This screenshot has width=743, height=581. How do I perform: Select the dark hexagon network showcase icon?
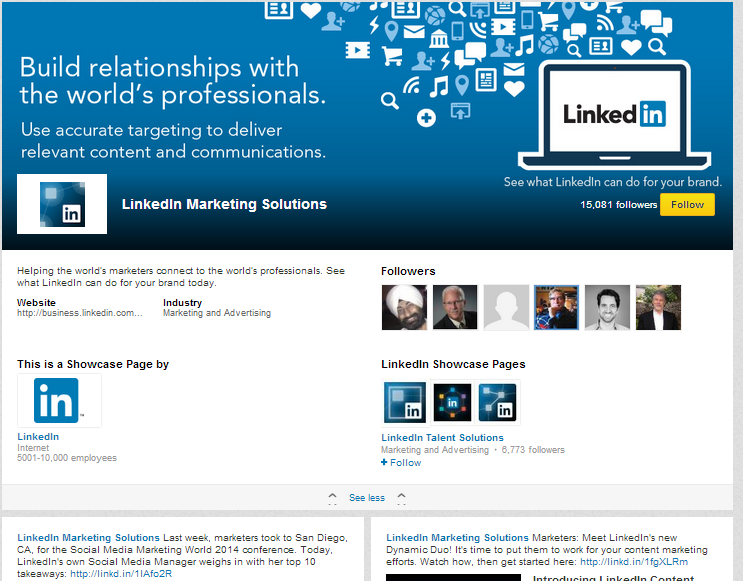click(453, 403)
